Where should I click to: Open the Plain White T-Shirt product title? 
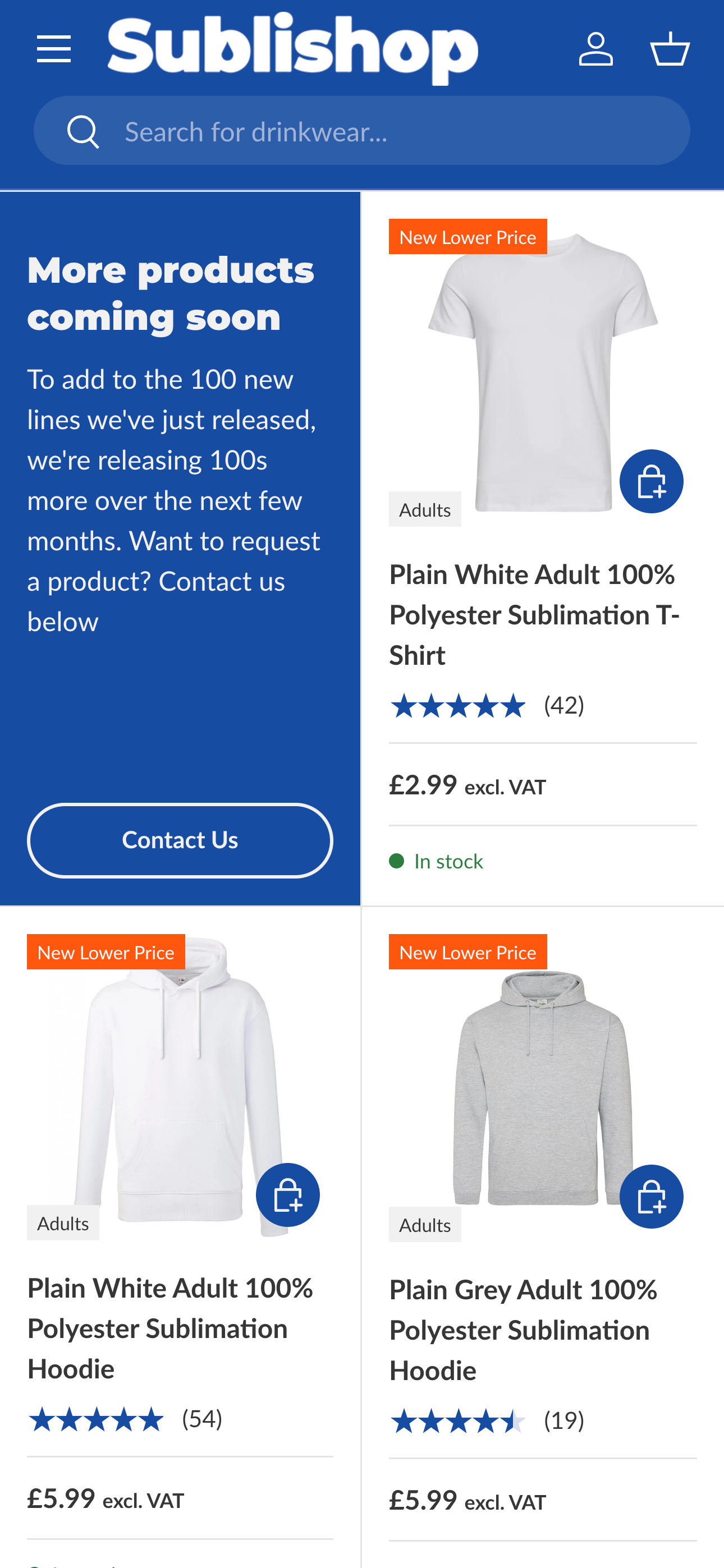click(534, 615)
